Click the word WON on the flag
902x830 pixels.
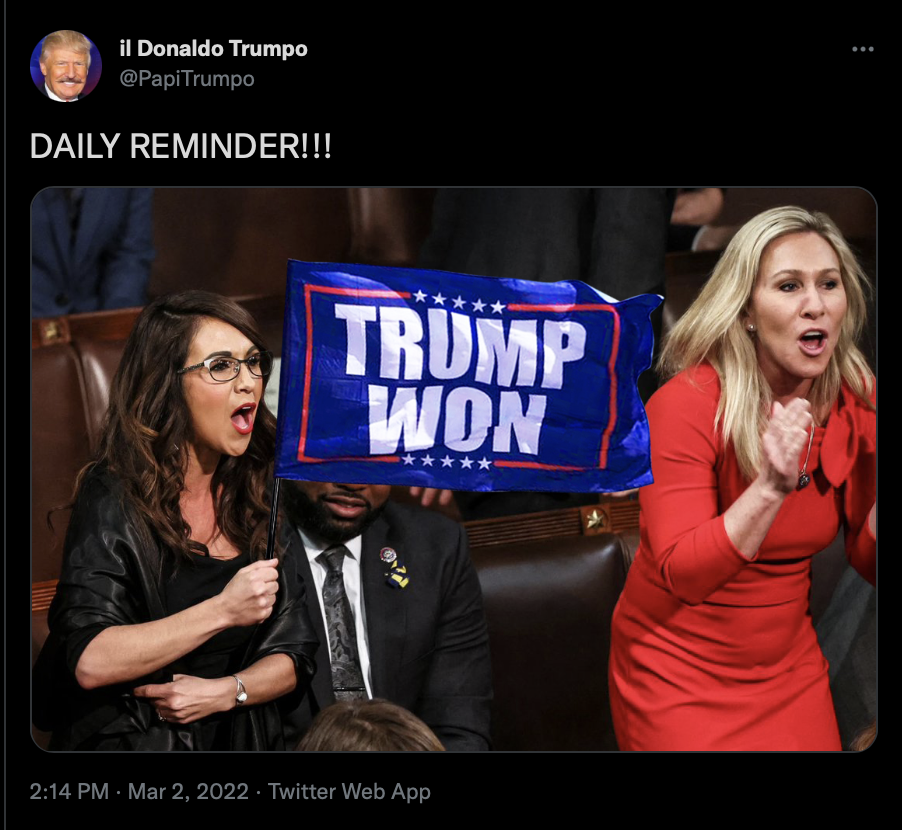457,423
